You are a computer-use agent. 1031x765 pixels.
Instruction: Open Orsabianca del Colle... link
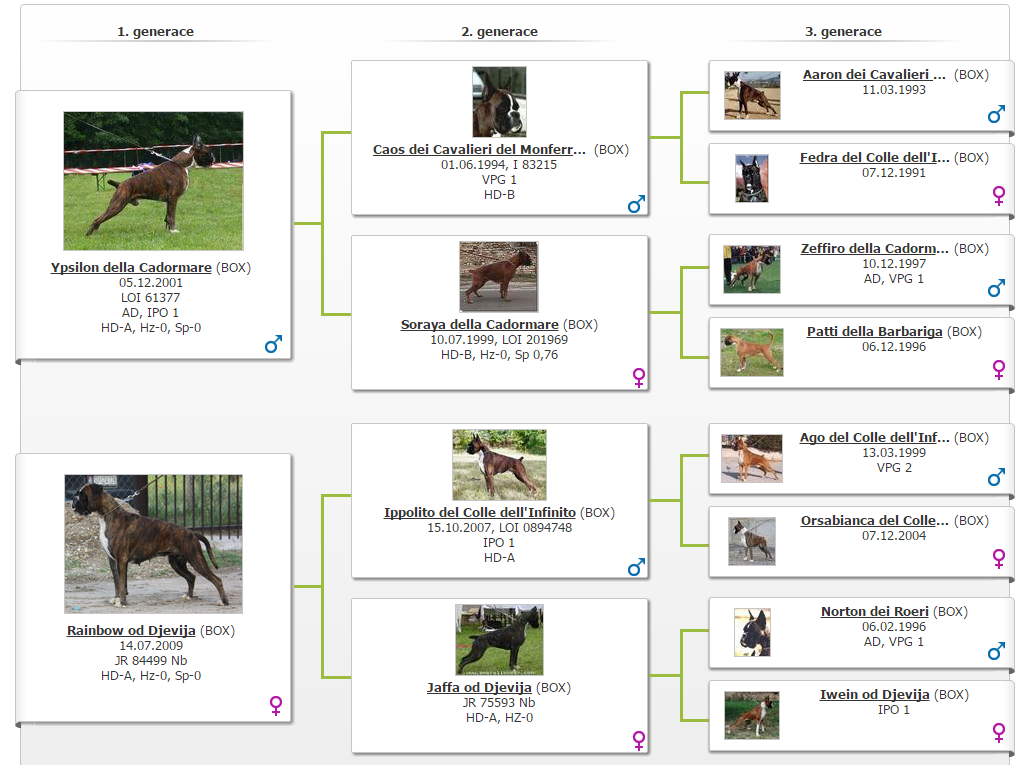pos(875,520)
